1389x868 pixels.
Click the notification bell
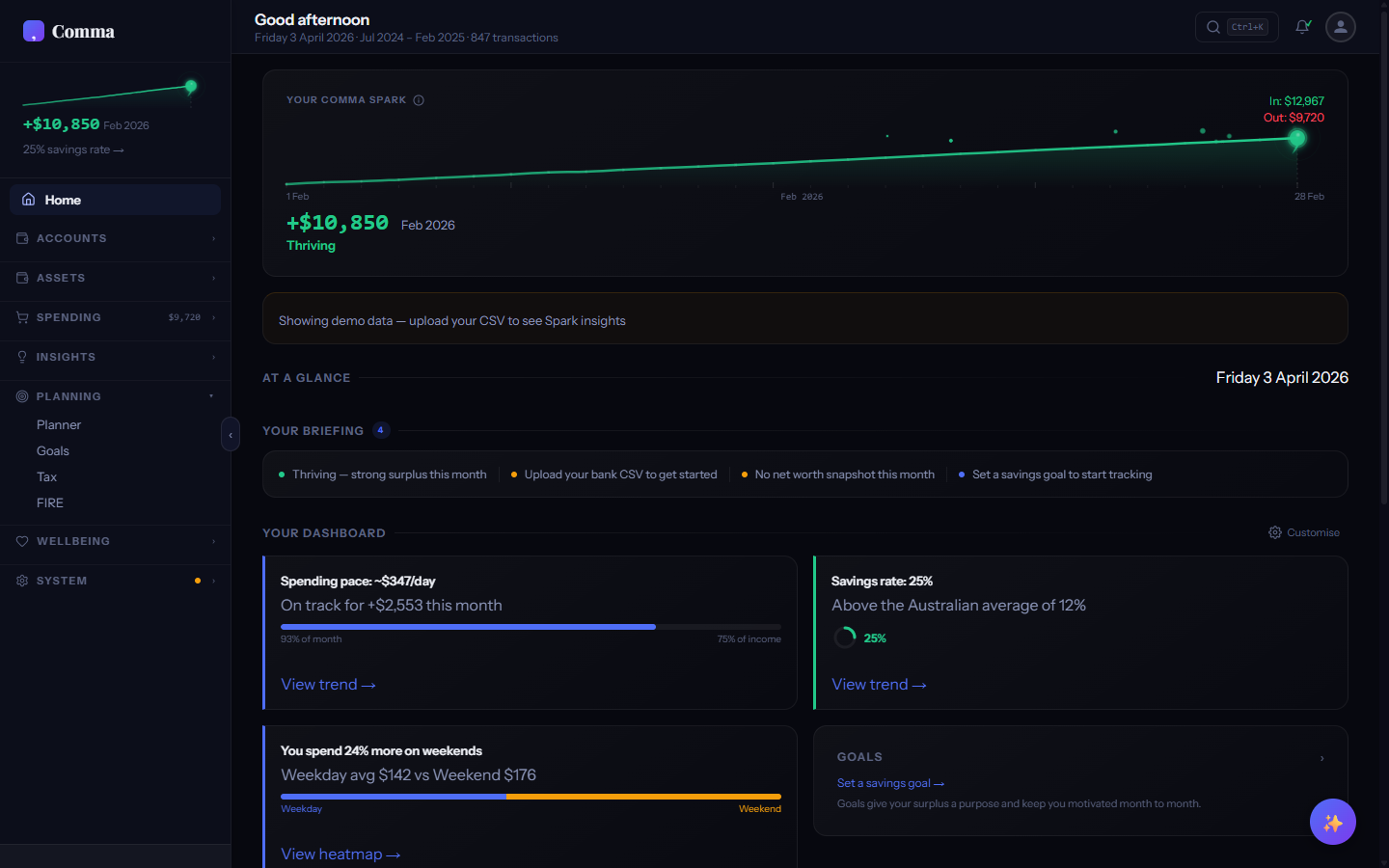[x=1302, y=27]
